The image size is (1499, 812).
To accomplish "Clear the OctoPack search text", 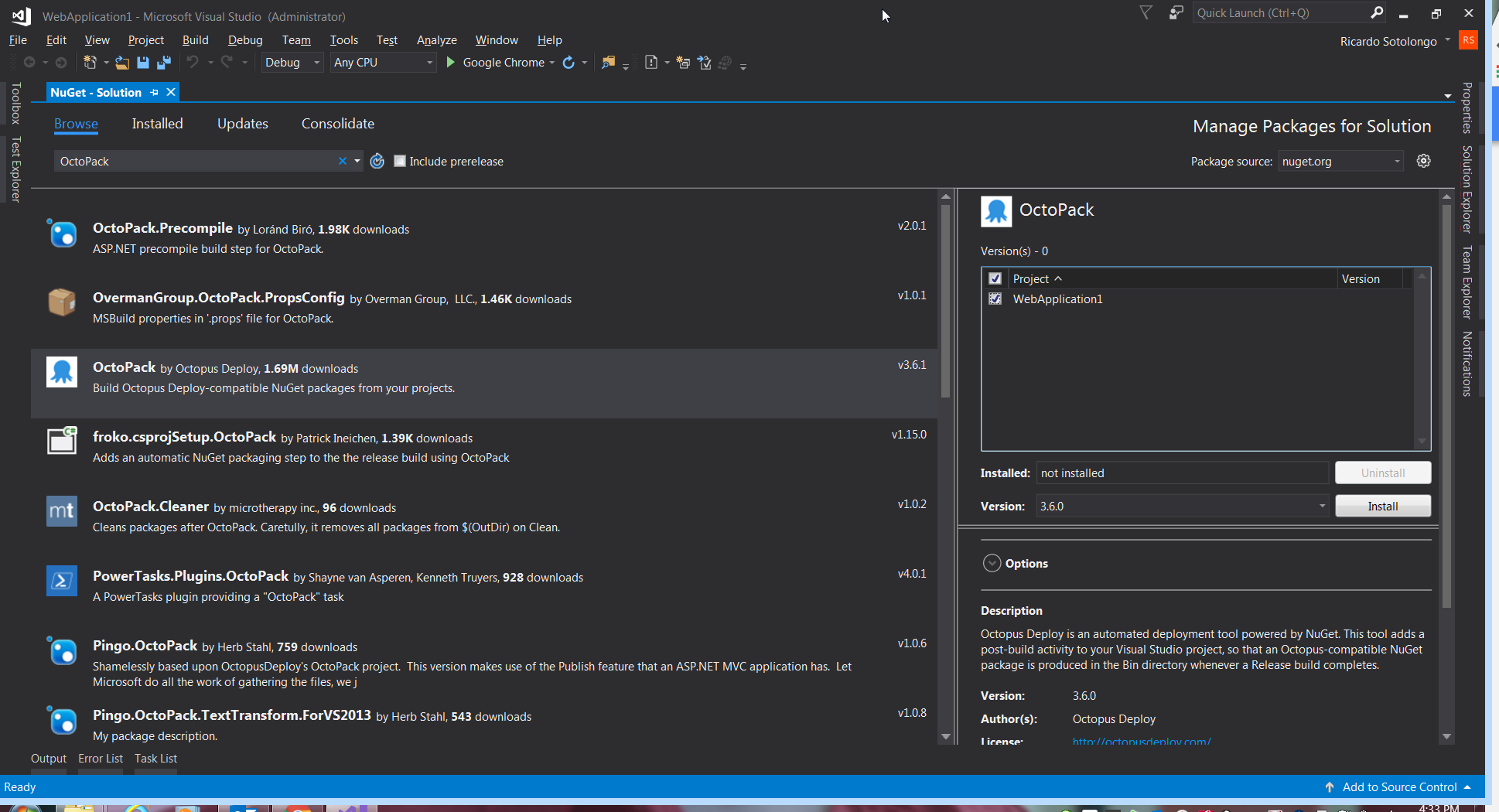I will [343, 161].
